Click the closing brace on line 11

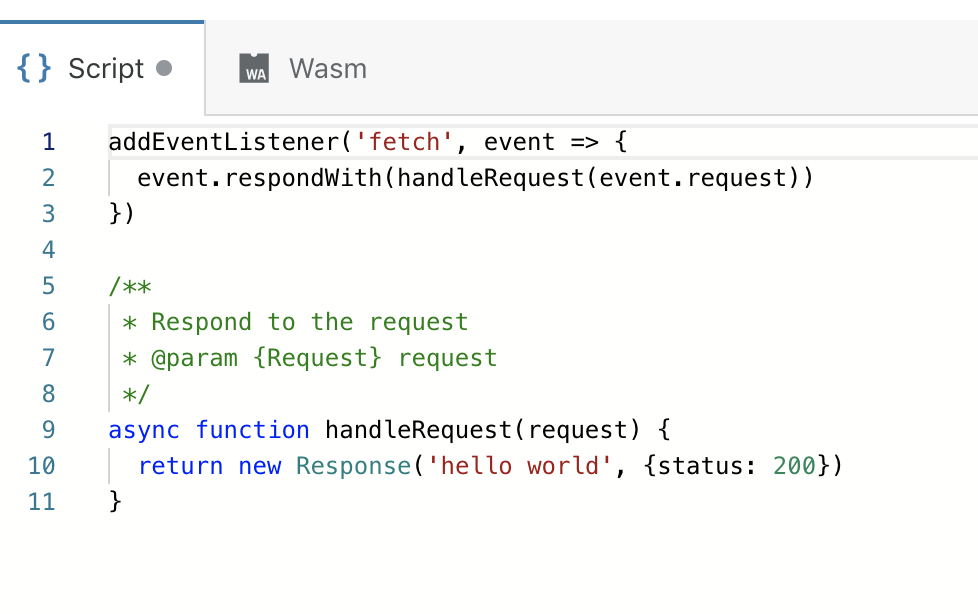pyautogui.click(x=115, y=502)
